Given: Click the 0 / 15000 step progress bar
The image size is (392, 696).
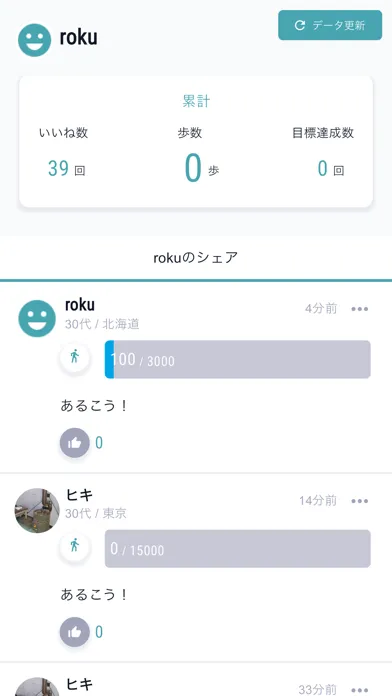Looking at the screenshot, I should pyautogui.click(x=238, y=549).
